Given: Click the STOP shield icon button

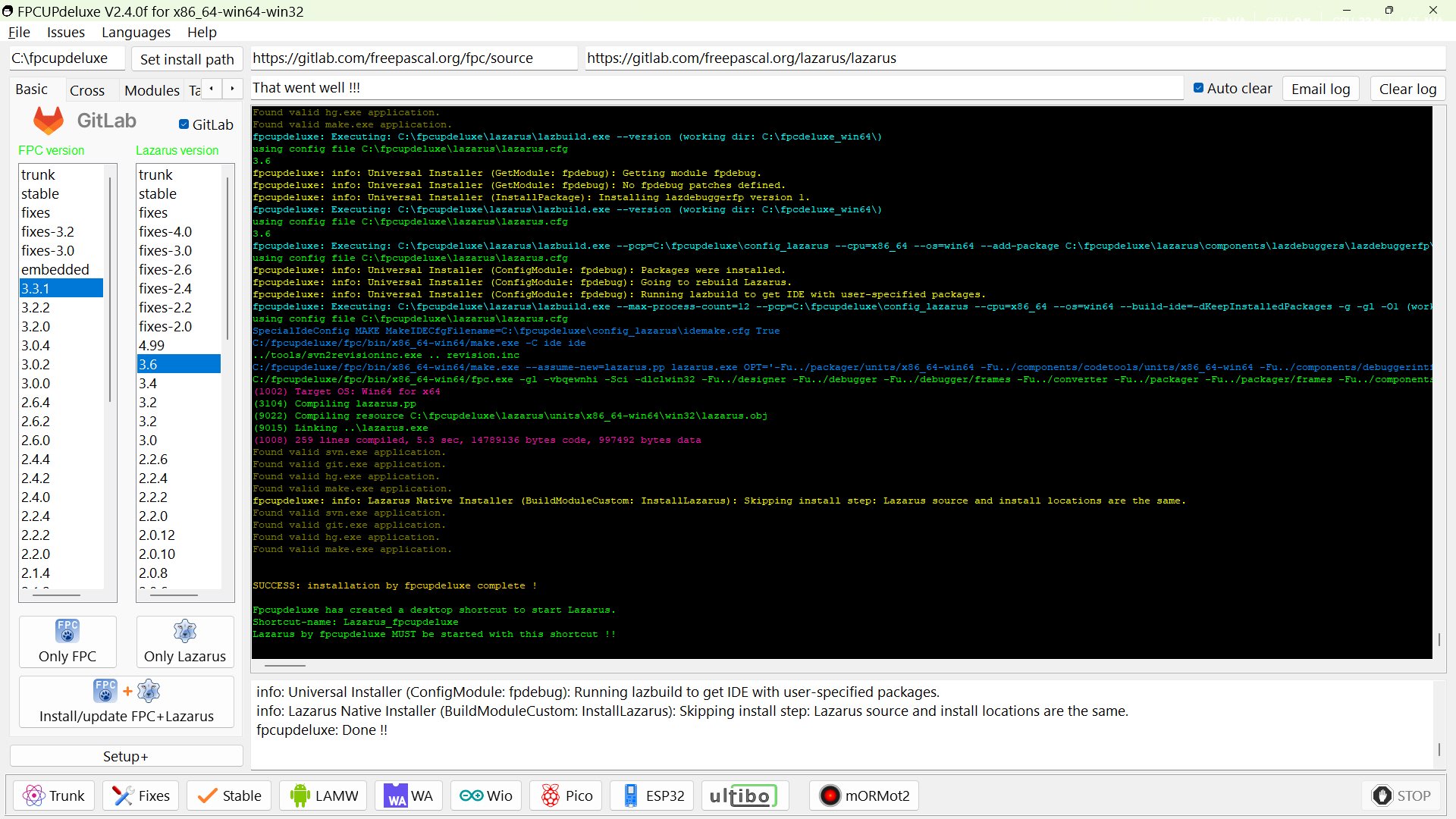Looking at the screenshot, I should tap(1401, 795).
